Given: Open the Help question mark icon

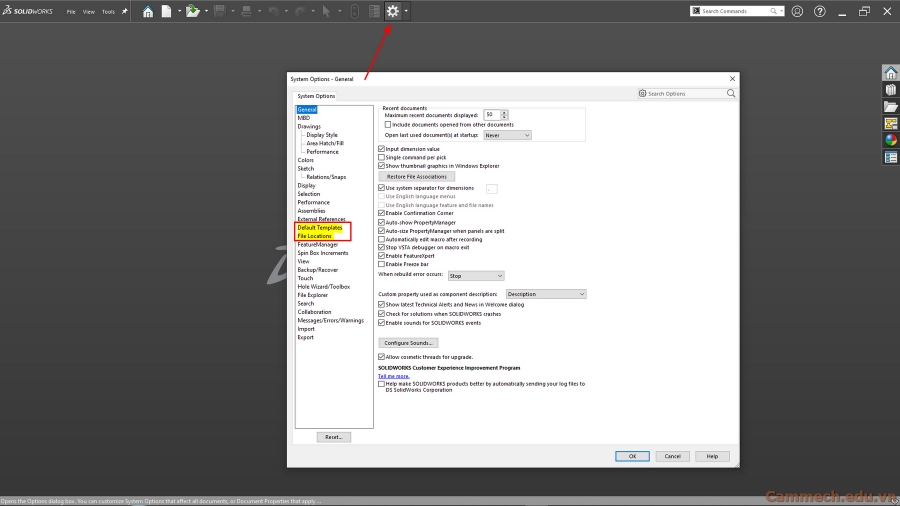Looking at the screenshot, I should 820,11.
